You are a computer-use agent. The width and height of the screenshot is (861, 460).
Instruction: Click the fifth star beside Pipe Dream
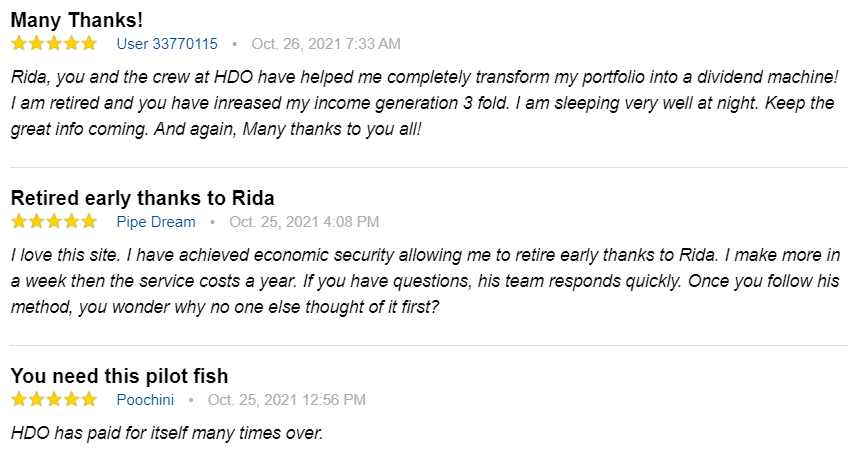click(x=89, y=221)
